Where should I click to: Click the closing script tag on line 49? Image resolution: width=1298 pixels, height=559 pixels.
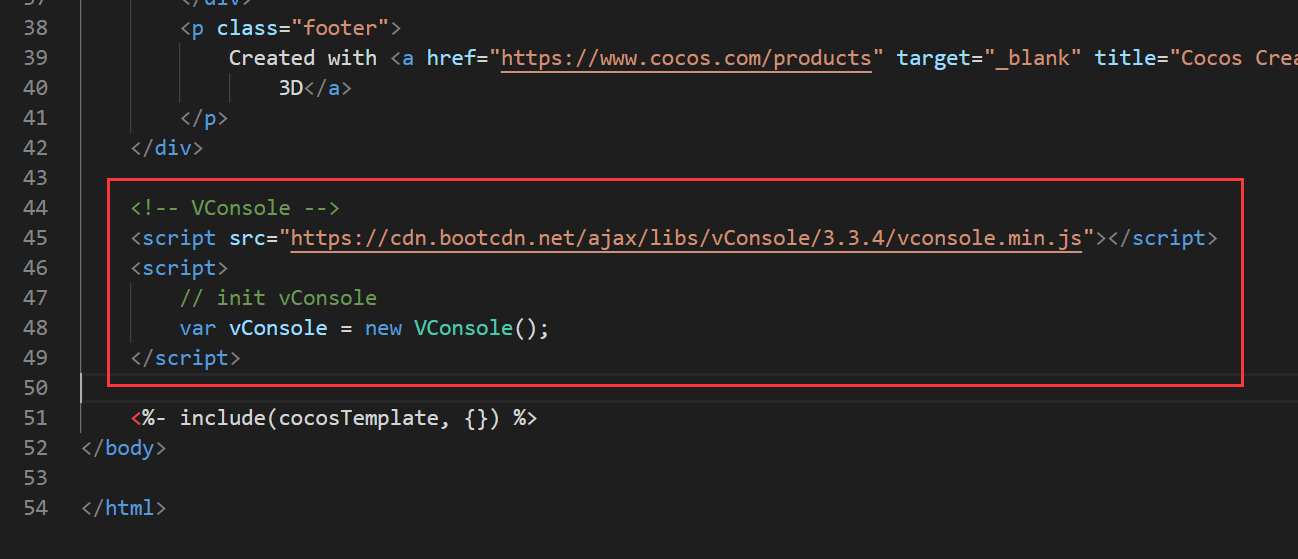[185, 358]
